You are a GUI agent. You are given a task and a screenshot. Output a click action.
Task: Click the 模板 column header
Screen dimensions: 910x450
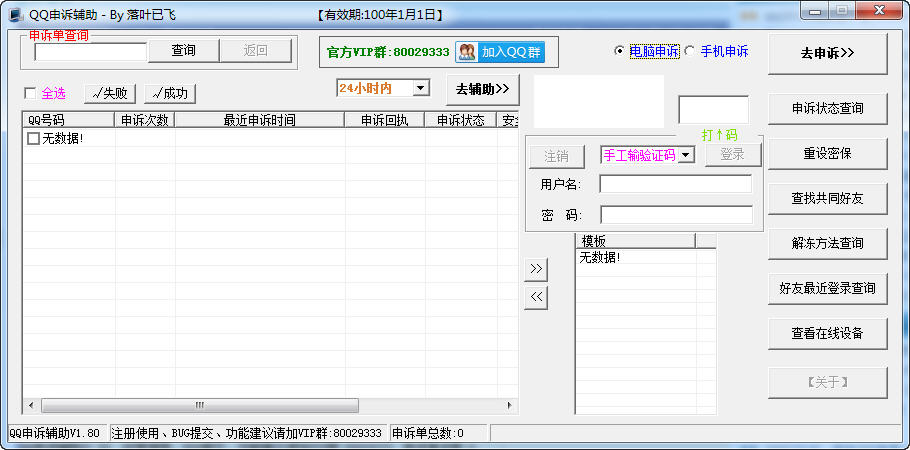[x=635, y=241]
